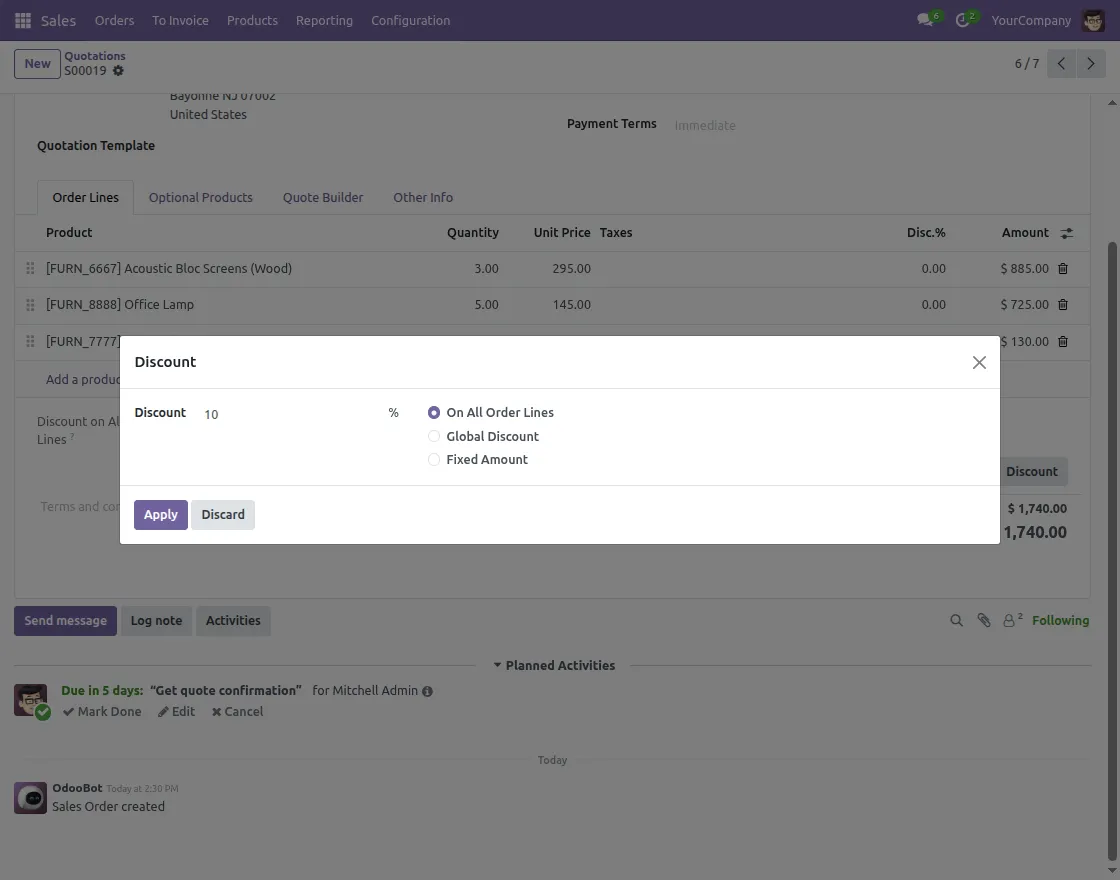
Task: Open the chat messages icon
Action: pyautogui.click(x=926, y=20)
